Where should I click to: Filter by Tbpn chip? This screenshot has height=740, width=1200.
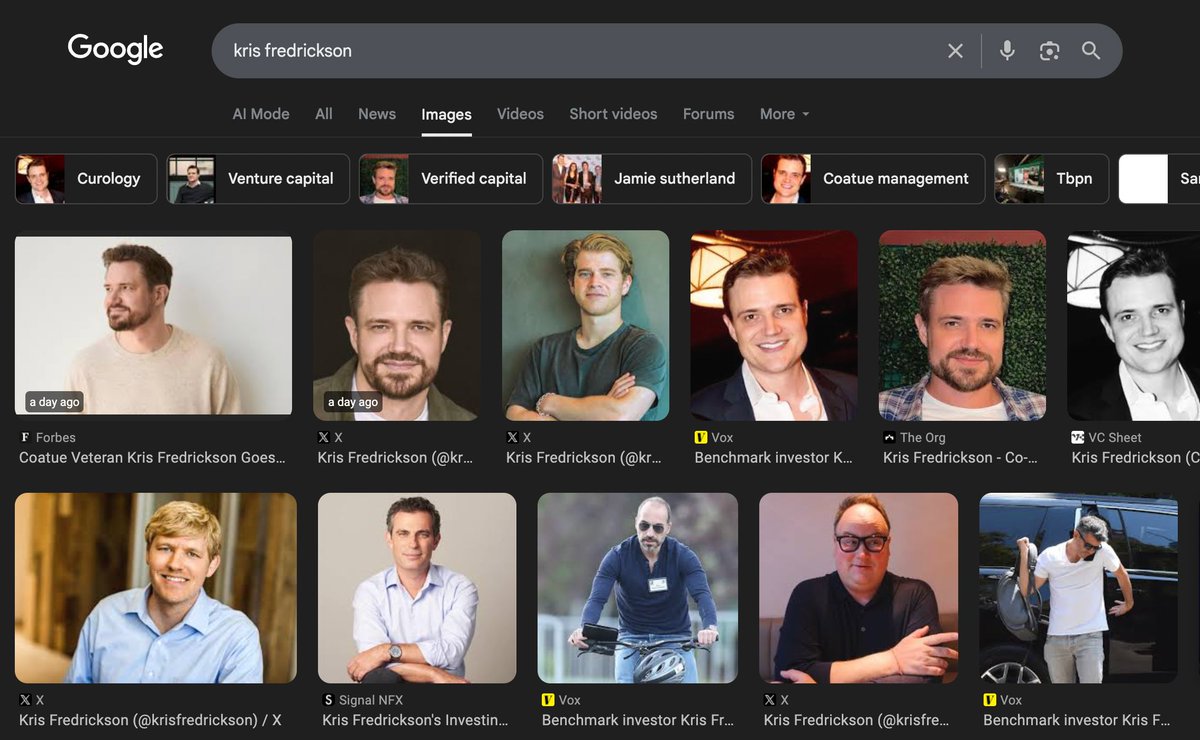click(1051, 179)
